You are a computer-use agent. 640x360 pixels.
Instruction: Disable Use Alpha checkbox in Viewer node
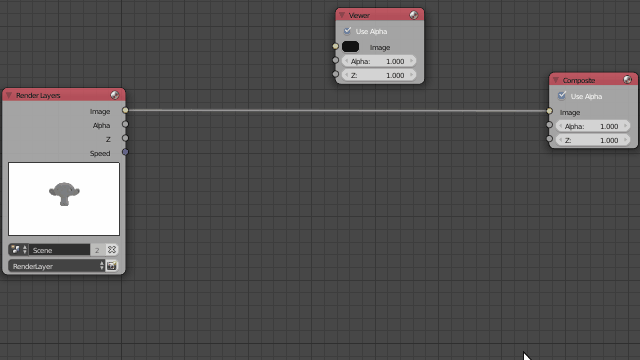(x=347, y=31)
